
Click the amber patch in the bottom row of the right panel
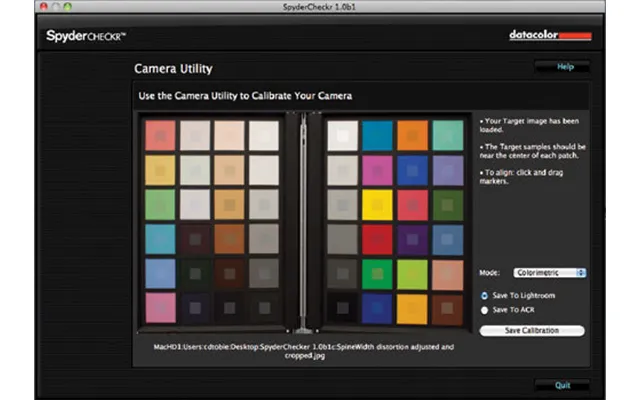click(412, 309)
